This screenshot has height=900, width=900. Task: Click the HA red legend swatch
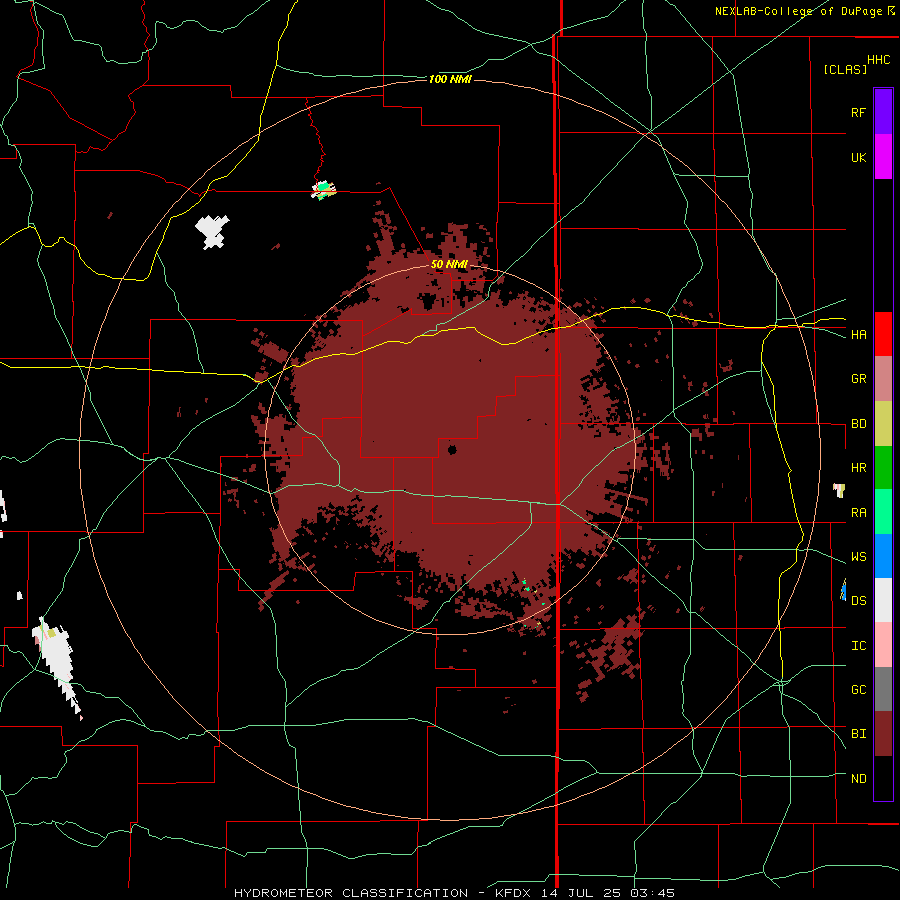[x=883, y=334]
